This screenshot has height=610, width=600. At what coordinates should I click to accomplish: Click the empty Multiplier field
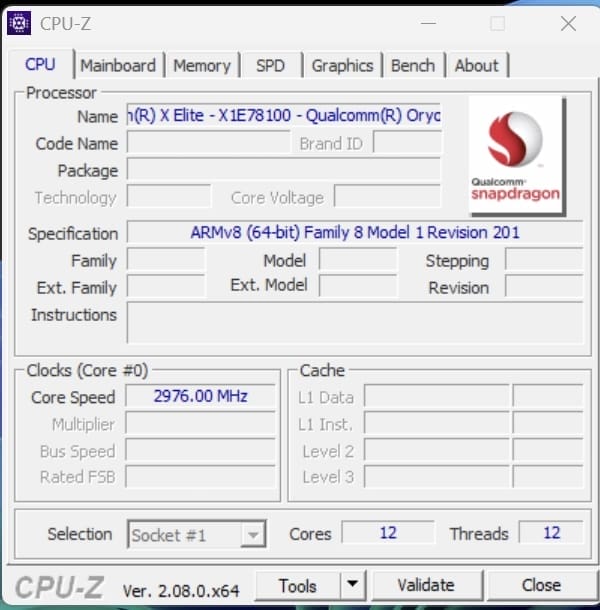coord(200,423)
